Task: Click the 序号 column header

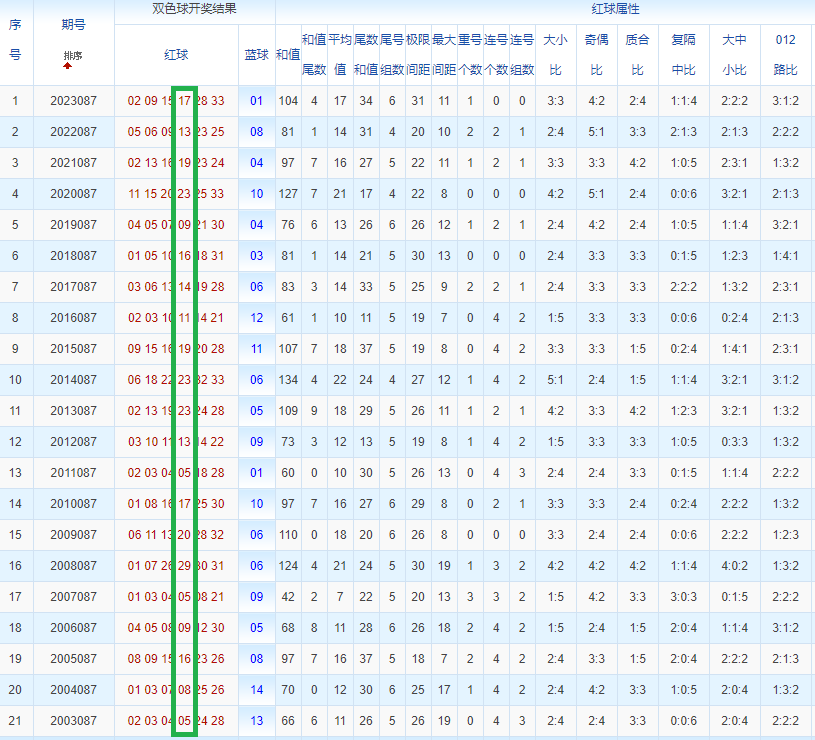Action: (x=15, y=39)
